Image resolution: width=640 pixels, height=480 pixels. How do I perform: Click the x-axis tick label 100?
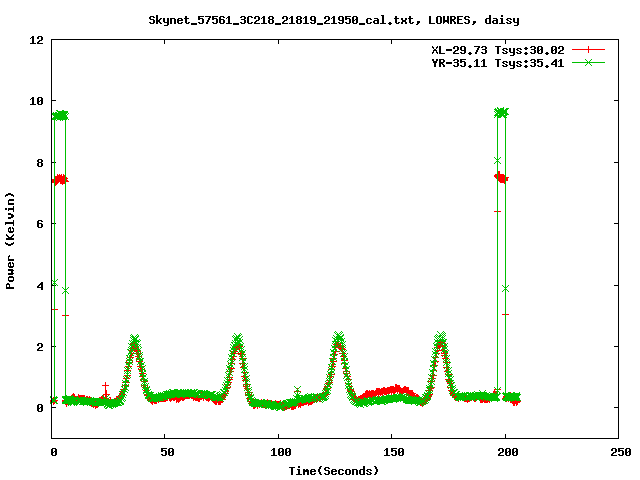[281, 452]
